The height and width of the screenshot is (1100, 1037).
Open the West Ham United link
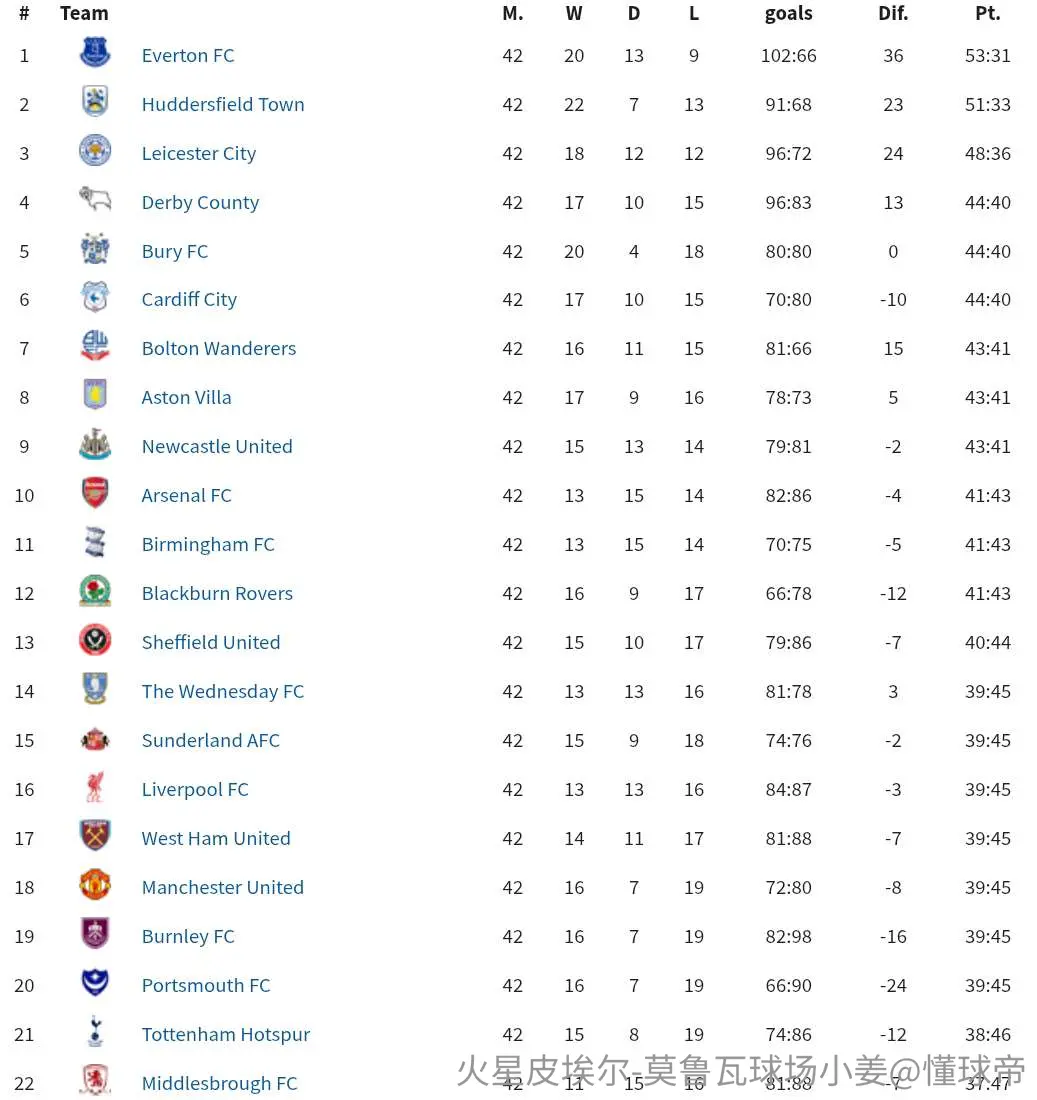tap(216, 838)
